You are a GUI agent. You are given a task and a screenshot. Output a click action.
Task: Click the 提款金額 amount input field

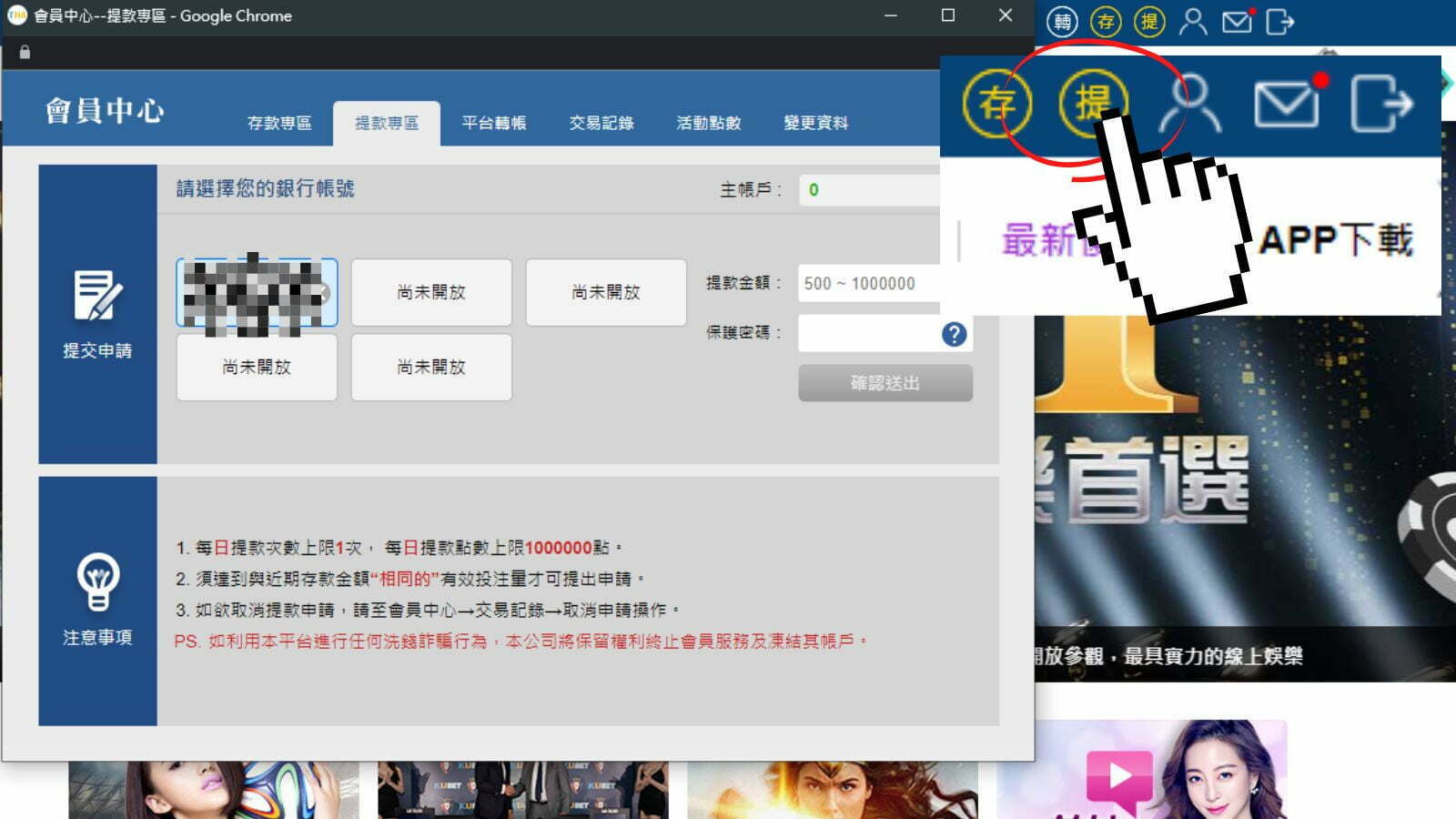click(x=869, y=283)
